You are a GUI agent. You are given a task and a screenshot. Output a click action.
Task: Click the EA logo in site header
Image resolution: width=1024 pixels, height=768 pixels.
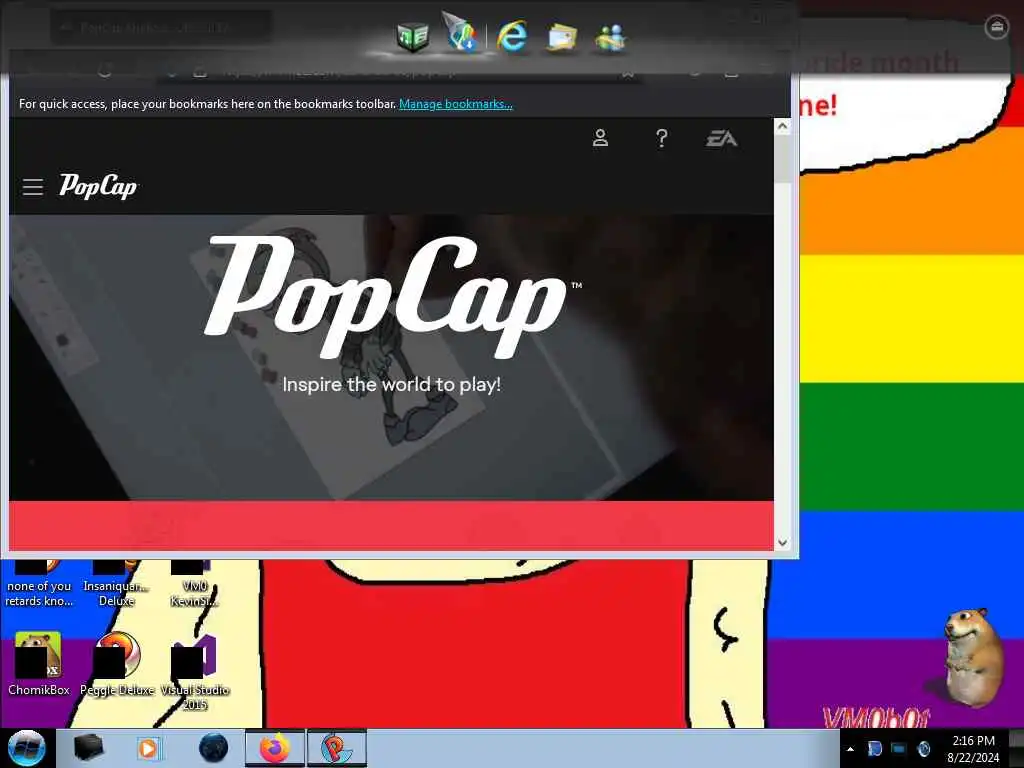point(722,138)
